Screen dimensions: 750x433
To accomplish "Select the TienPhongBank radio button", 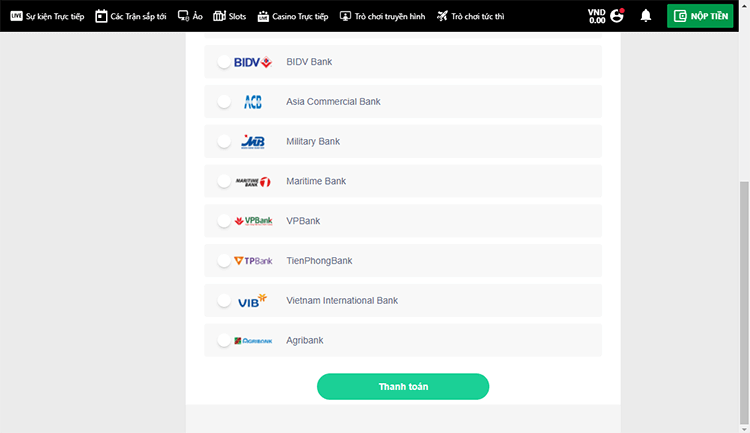I will pyautogui.click(x=224, y=260).
